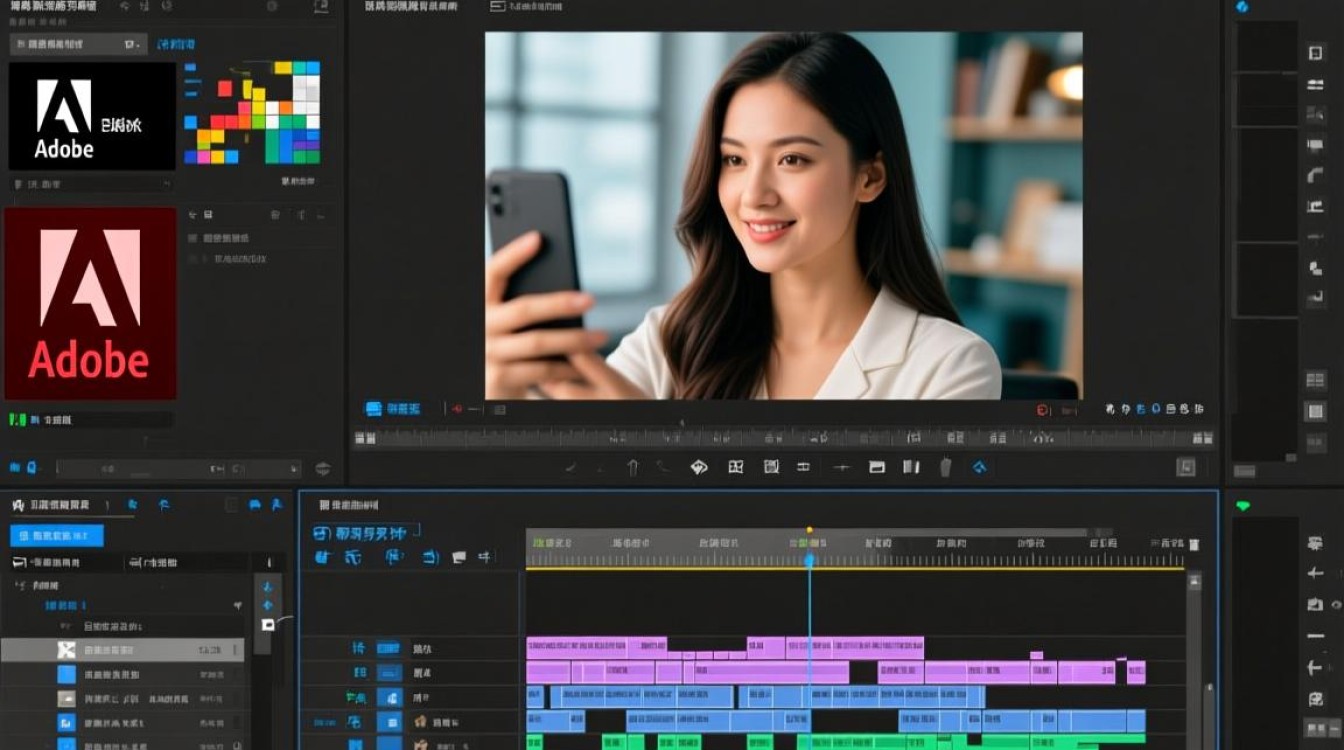This screenshot has width=1344, height=750.
Task: Click the blue playhead on the timeline ruler
Action: [810, 561]
